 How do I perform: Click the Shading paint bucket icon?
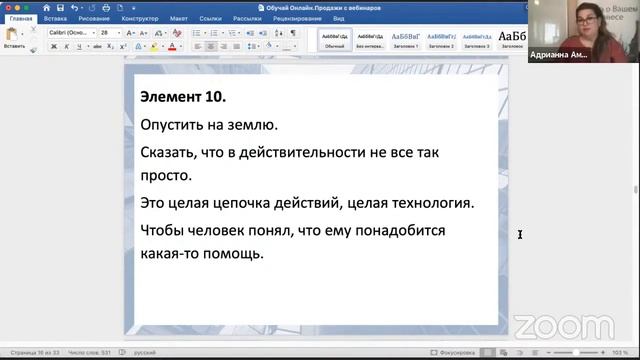coord(269,46)
